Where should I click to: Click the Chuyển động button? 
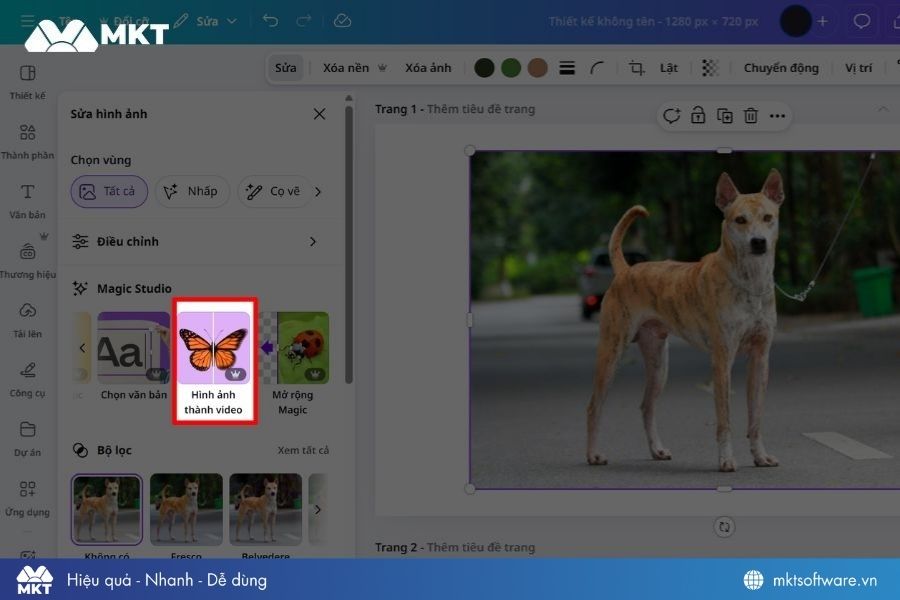point(782,67)
